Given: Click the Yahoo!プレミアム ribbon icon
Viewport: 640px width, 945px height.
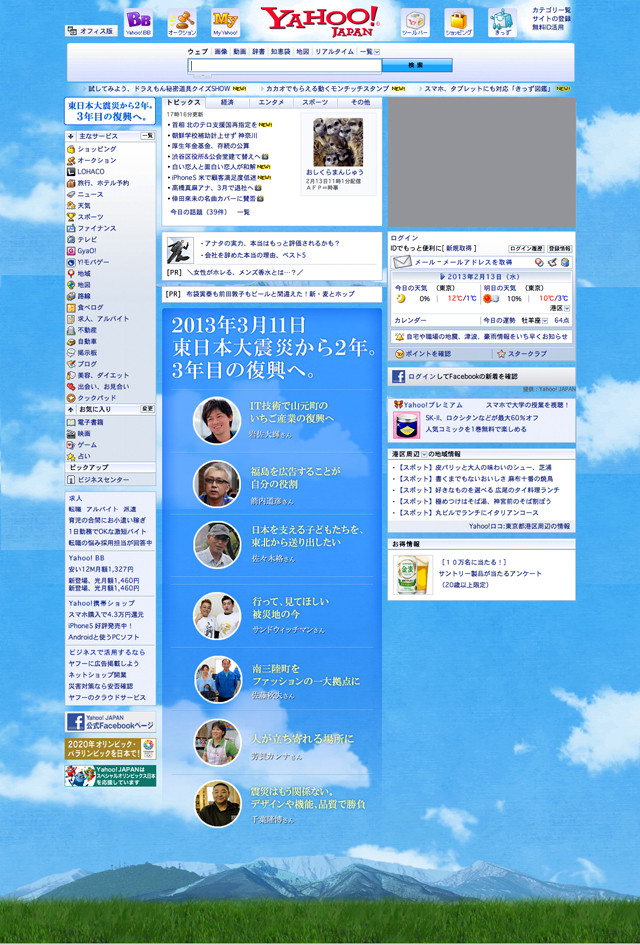Looking at the screenshot, I should coord(398,405).
